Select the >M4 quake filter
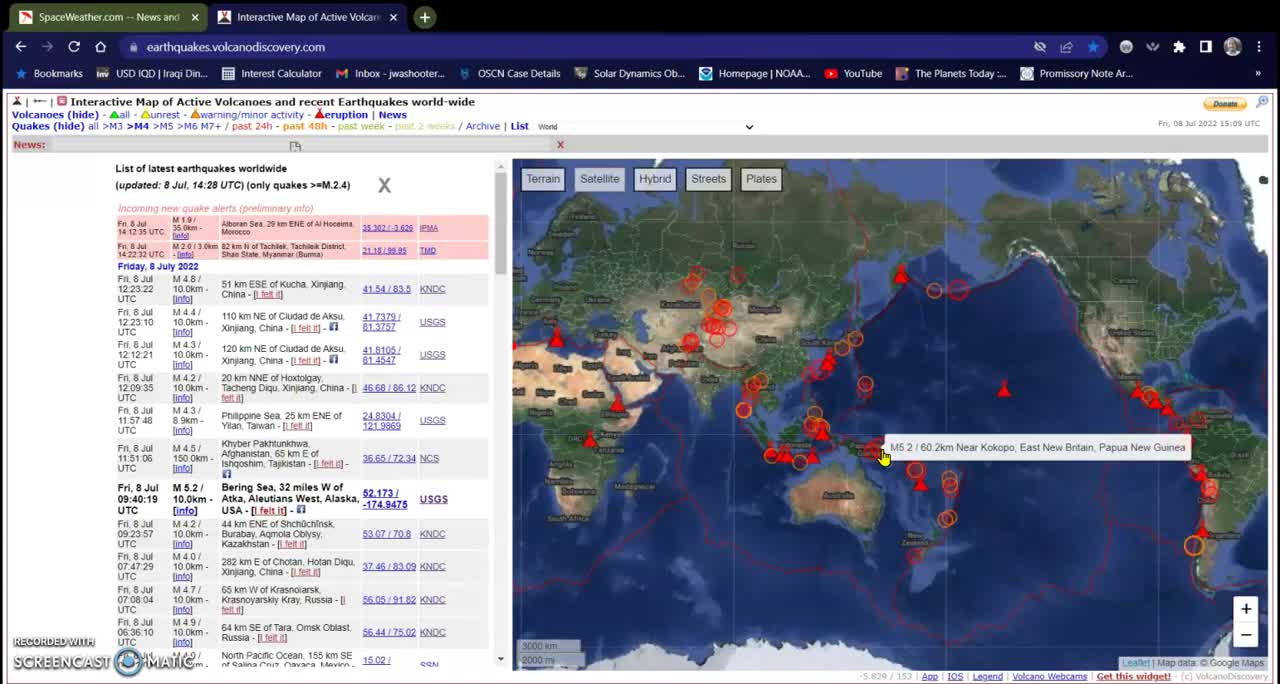 pyautogui.click(x=138, y=126)
